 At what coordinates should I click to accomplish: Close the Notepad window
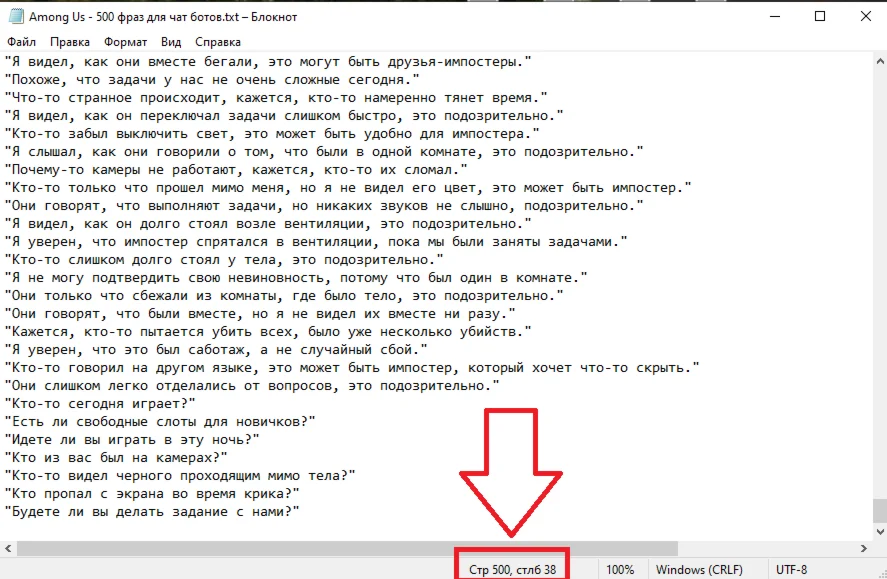[866, 16]
